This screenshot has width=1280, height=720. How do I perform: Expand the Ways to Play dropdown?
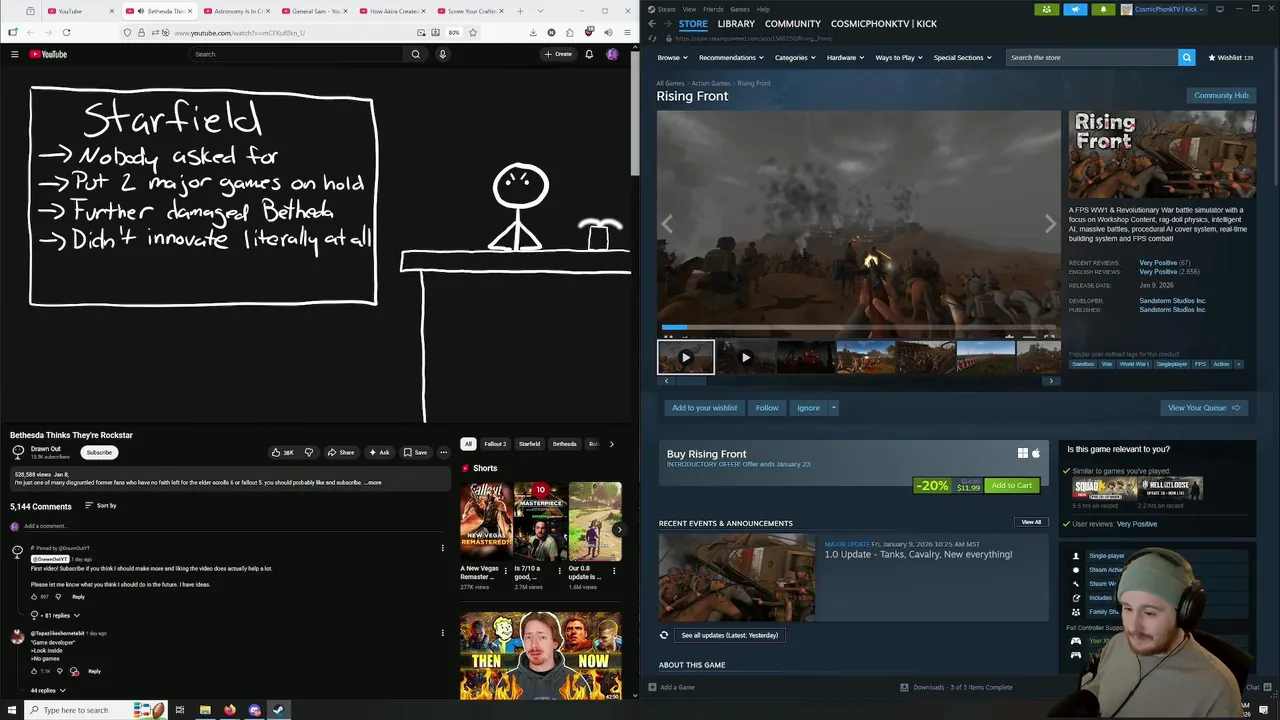[x=899, y=57]
